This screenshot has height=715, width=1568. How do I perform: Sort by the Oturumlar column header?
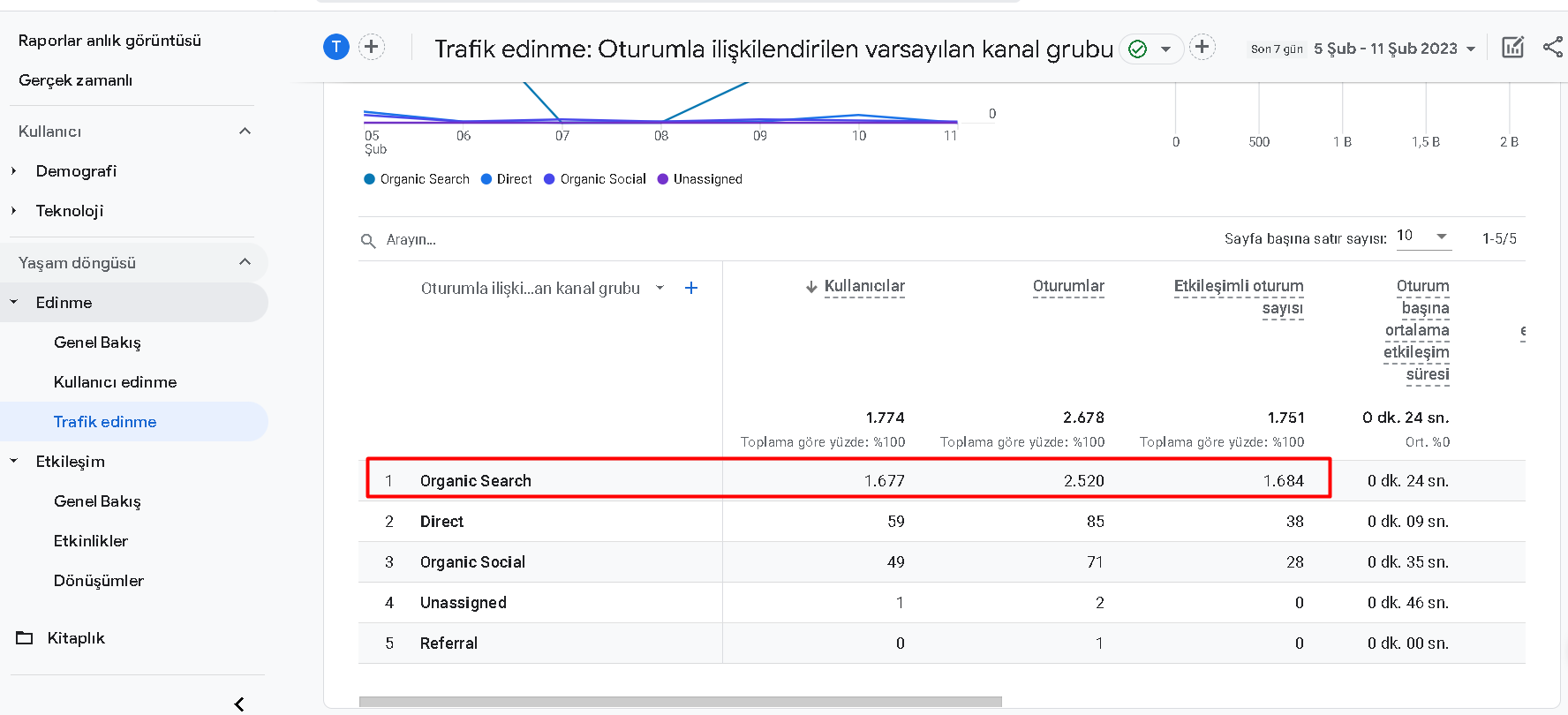1068,286
